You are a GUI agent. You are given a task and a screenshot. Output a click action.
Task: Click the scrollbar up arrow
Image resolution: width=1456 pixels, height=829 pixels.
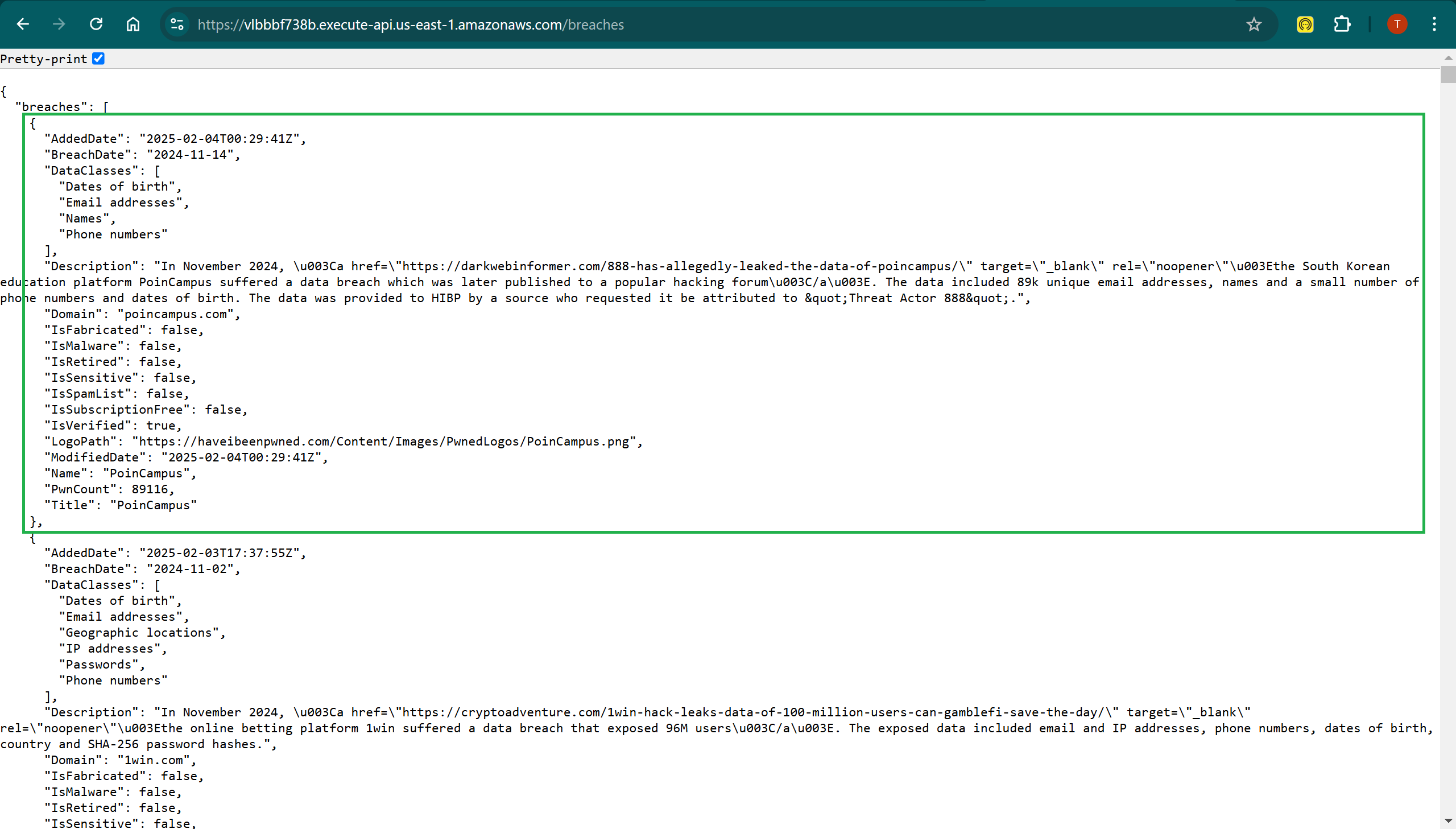tap(1448, 58)
